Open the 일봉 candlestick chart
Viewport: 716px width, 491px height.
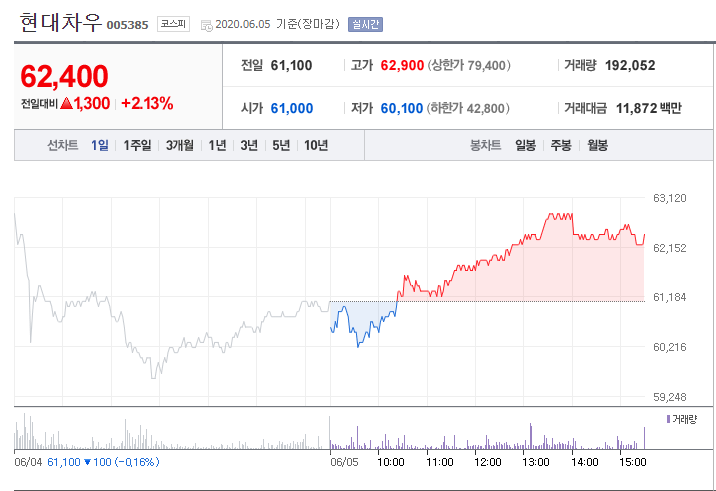click(525, 145)
